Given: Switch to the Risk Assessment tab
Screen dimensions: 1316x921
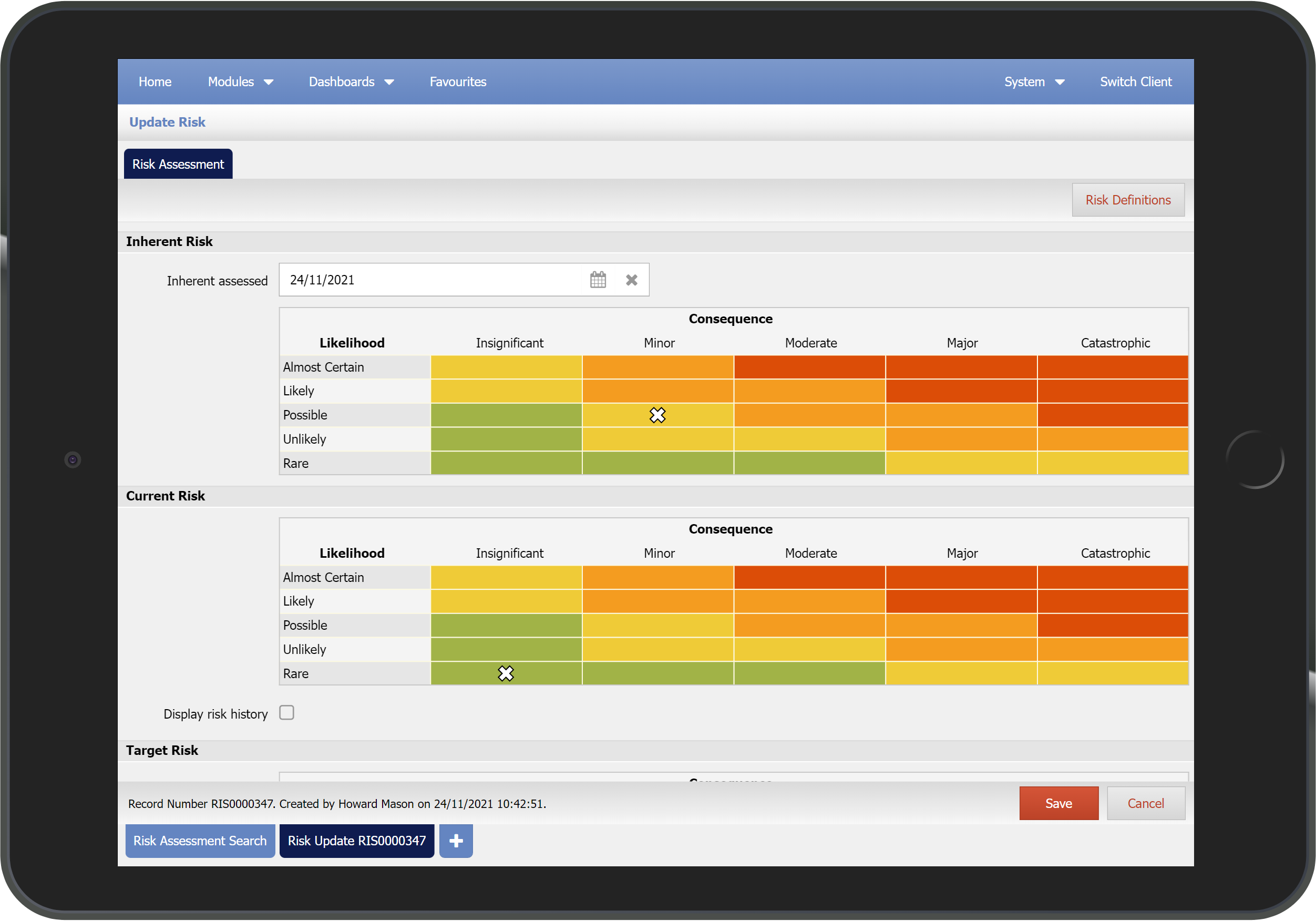Looking at the screenshot, I should [178, 163].
